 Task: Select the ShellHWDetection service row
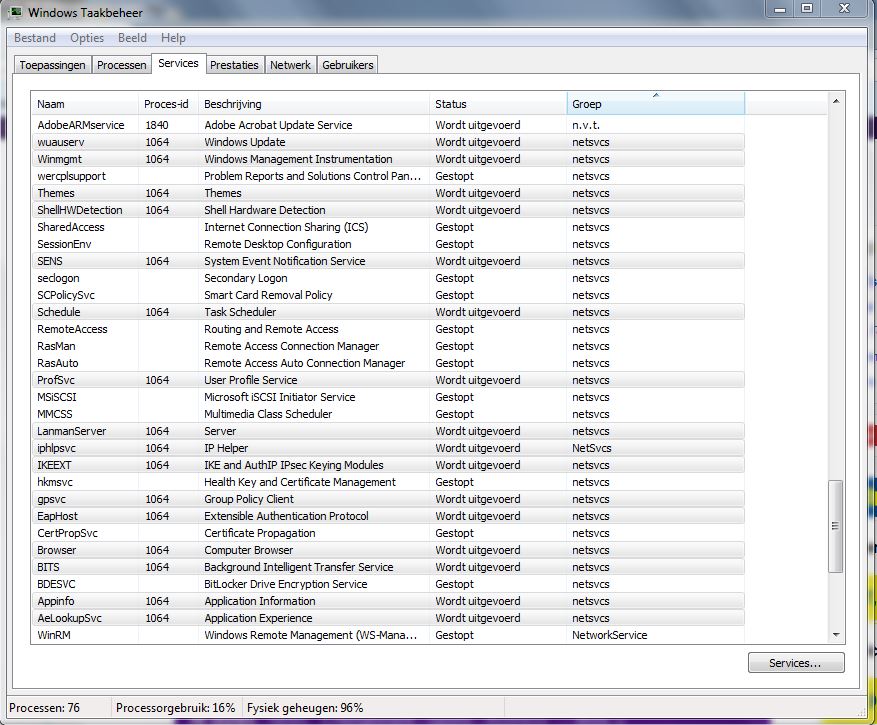[388, 210]
